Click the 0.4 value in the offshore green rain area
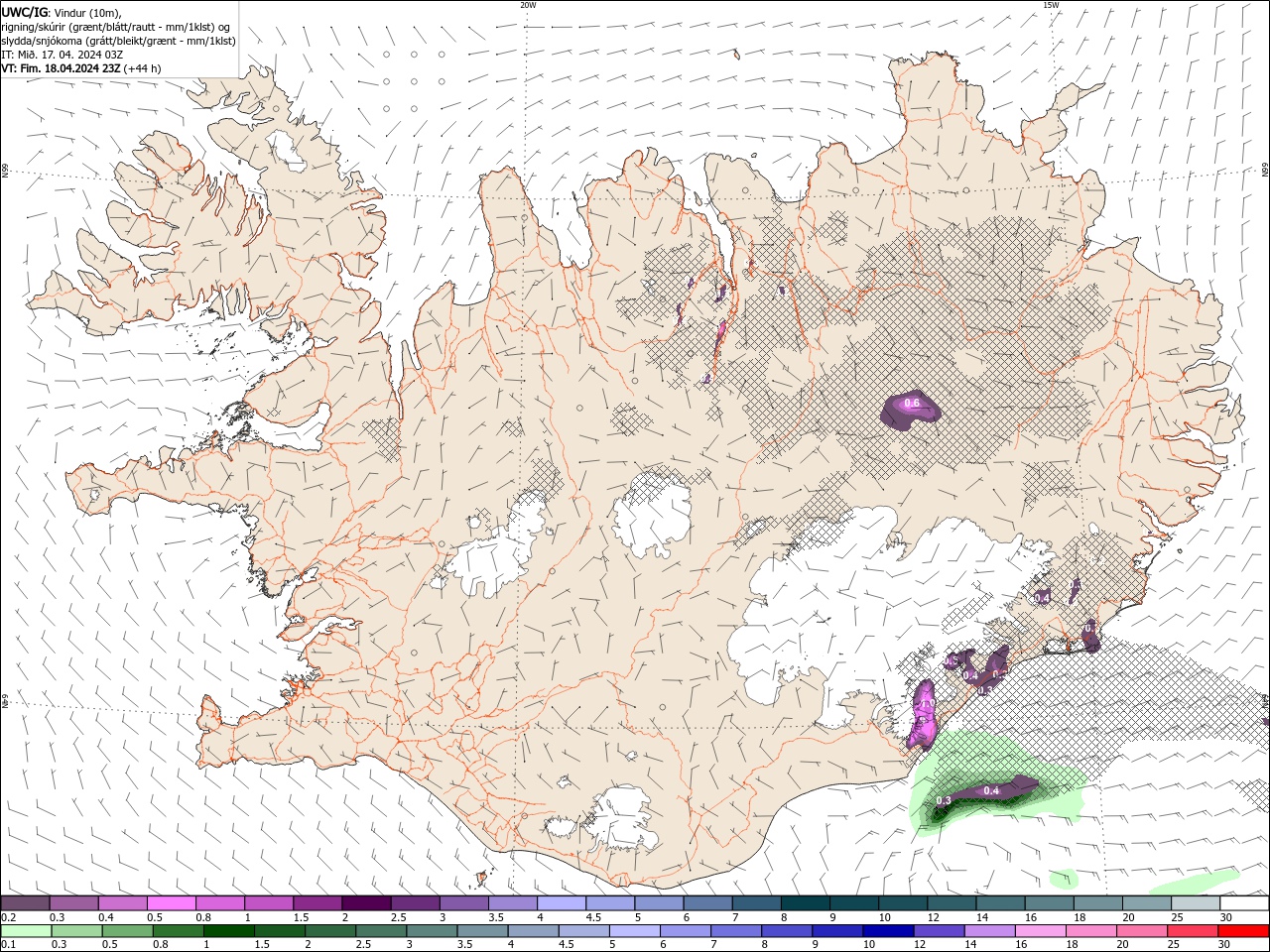 pyautogui.click(x=991, y=790)
